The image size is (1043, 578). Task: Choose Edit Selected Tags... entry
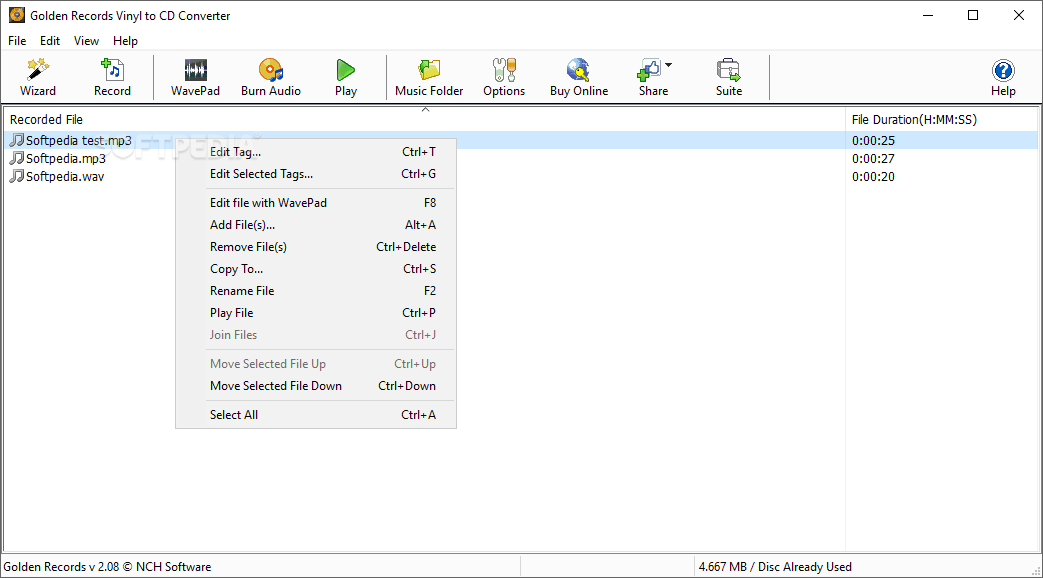click(316, 174)
